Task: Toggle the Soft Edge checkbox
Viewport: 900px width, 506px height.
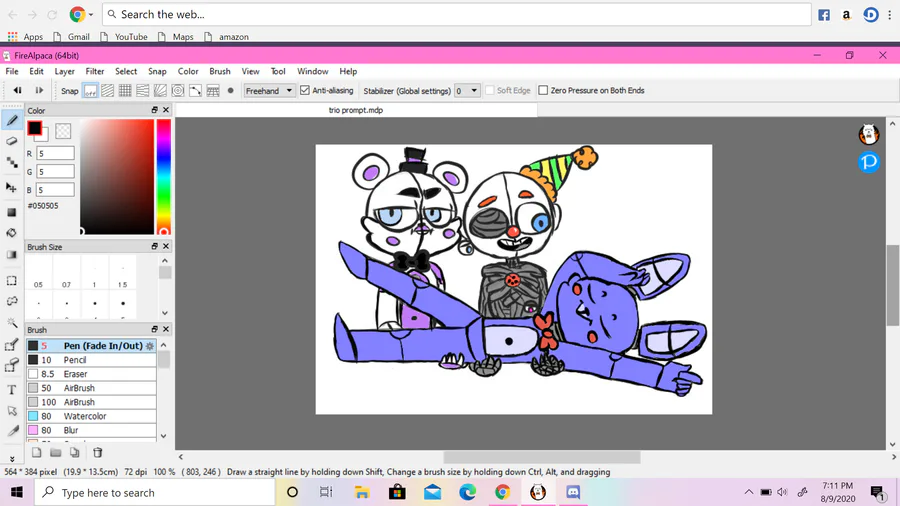Action: [x=490, y=91]
